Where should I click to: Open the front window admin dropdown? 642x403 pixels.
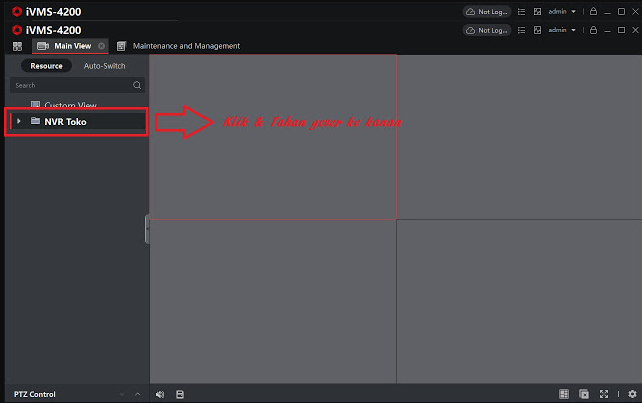click(562, 30)
